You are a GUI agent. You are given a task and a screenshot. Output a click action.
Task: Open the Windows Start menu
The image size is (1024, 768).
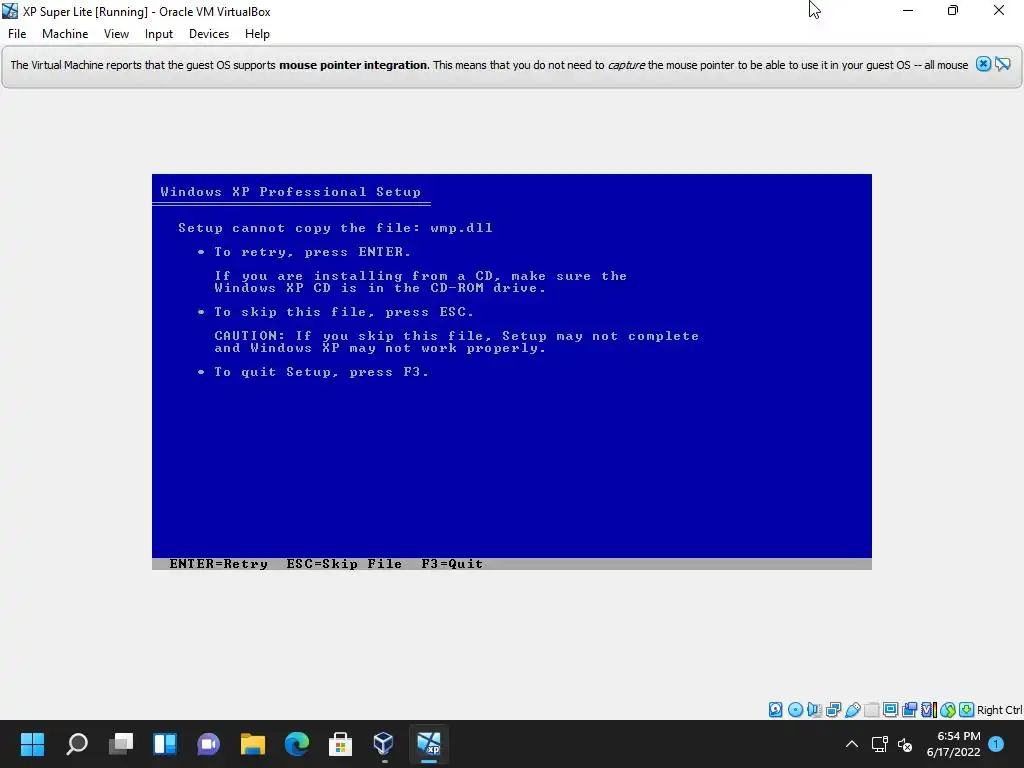point(32,744)
